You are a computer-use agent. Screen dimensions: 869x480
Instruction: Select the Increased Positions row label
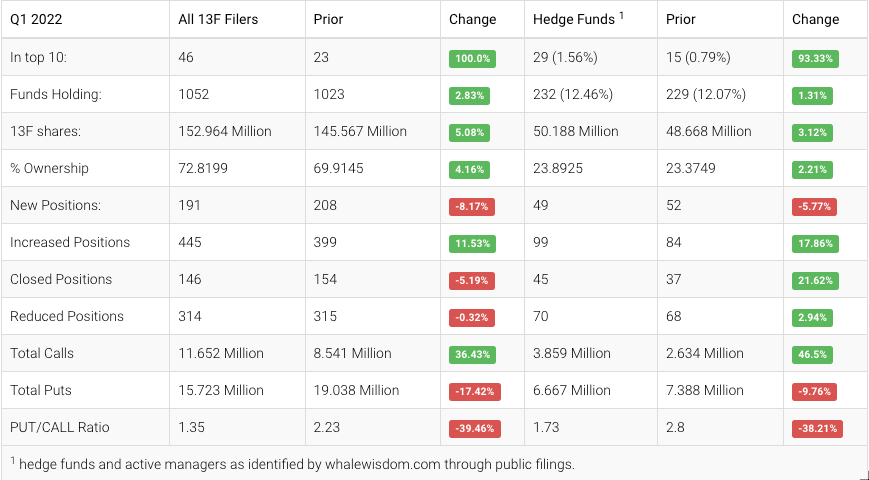click(70, 242)
